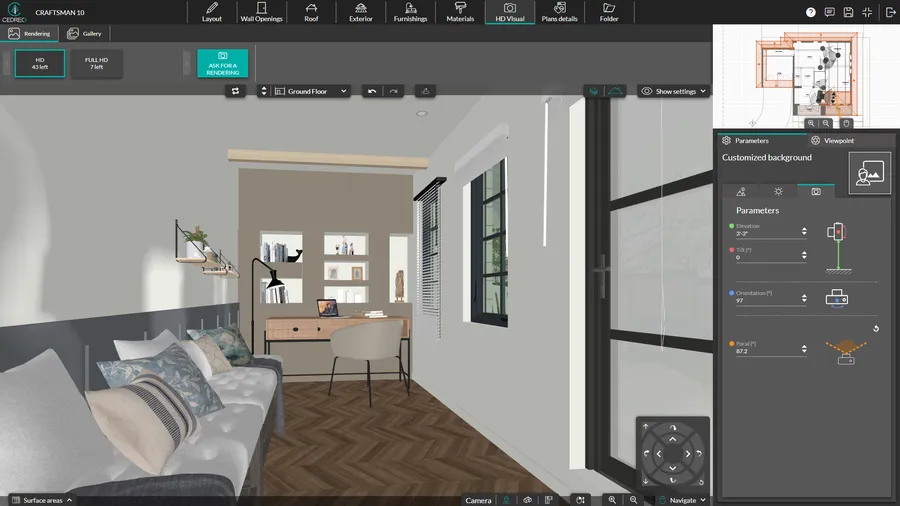This screenshot has width=900, height=506.
Task: Move camera left with left chevron
Action: click(x=658, y=453)
